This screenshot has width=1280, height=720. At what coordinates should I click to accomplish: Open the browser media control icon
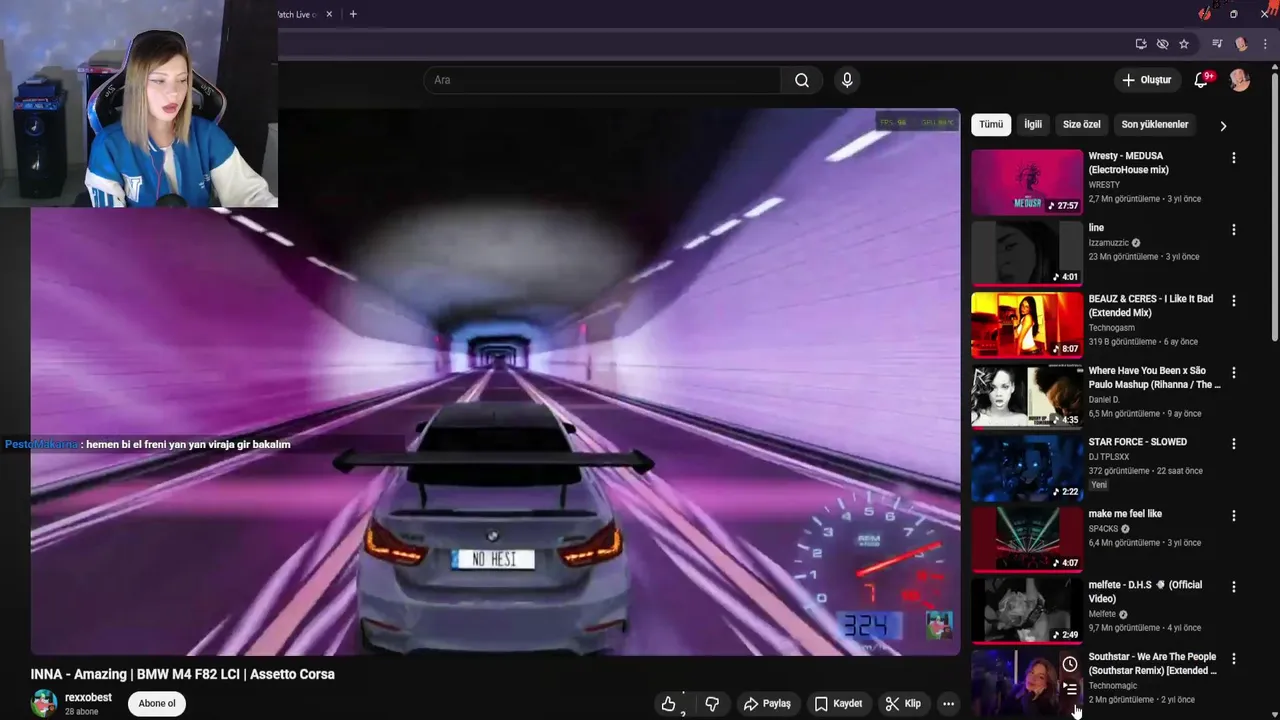pos(1217,44)
